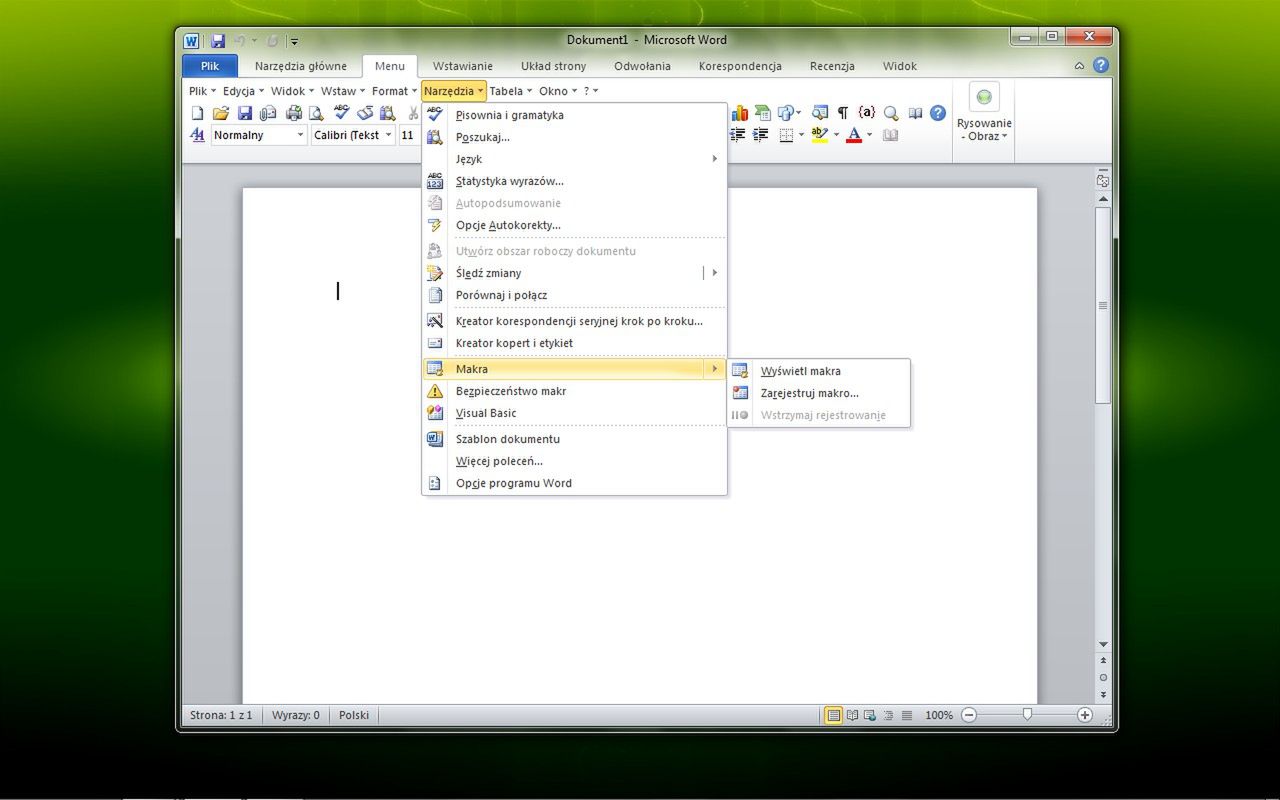Click the Font color A icon

[x=854, y=135]
